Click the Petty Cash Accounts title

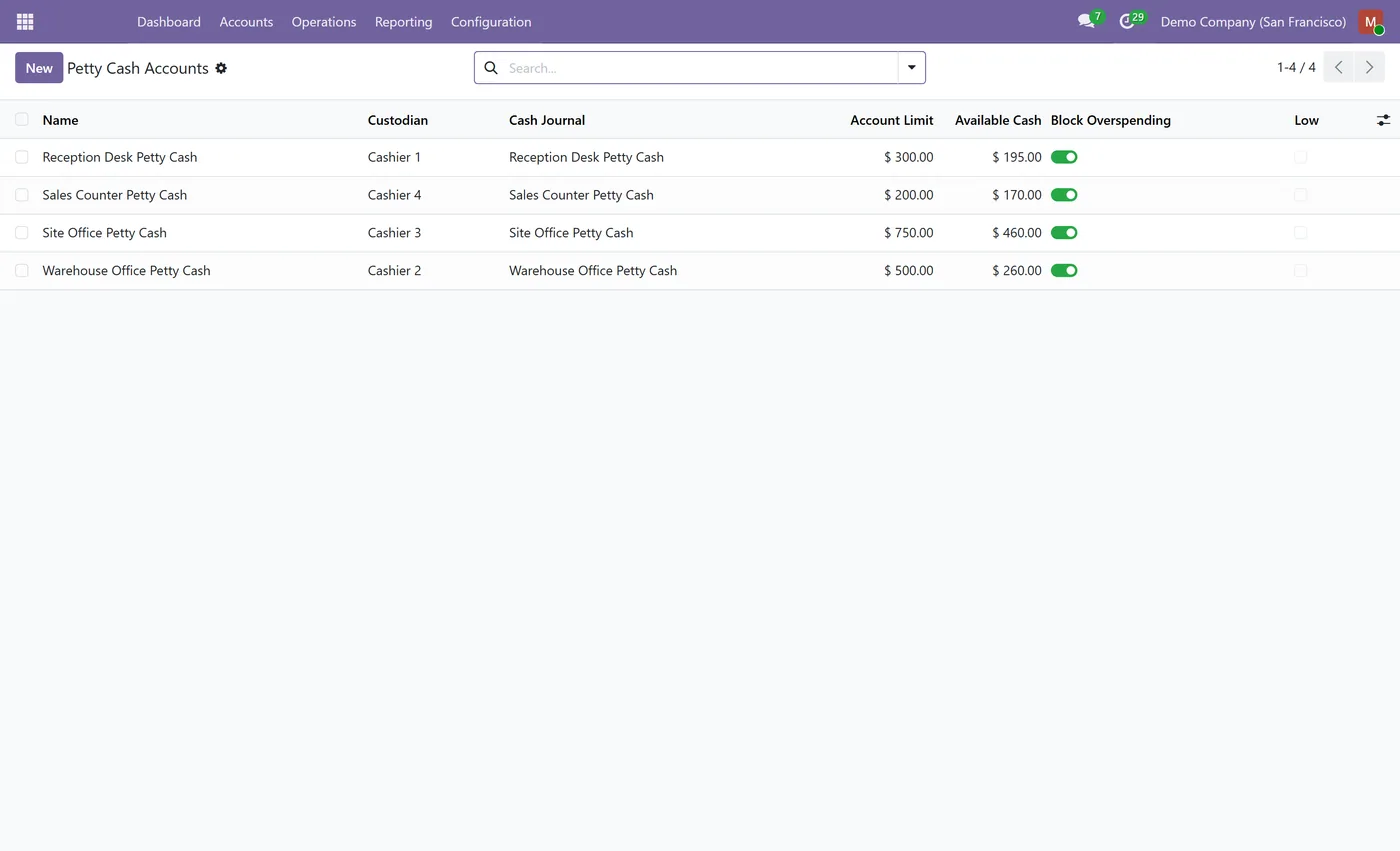click(x=138, y=68)
